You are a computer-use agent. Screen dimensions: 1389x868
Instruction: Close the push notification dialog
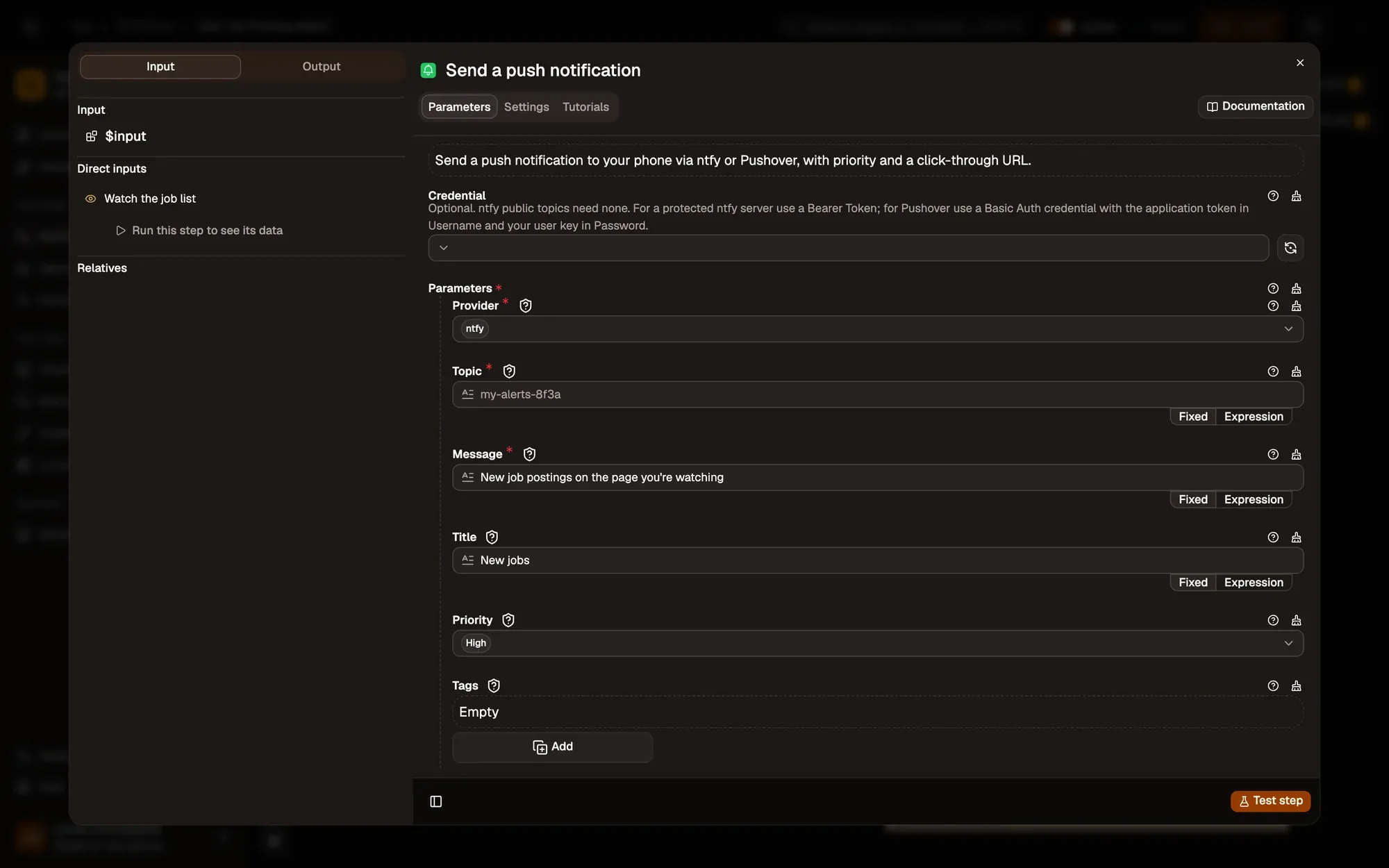[1299, 62]
